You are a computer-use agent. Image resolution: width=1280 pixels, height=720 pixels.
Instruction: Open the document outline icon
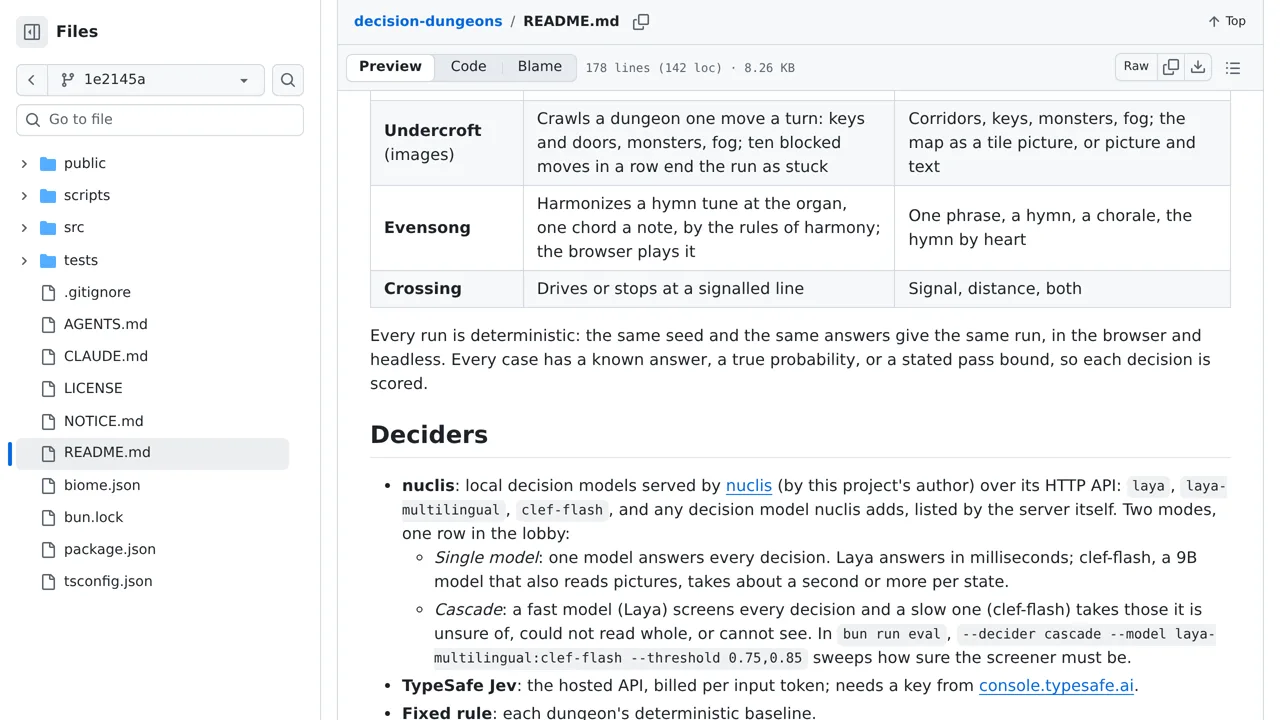point(1233,68)
